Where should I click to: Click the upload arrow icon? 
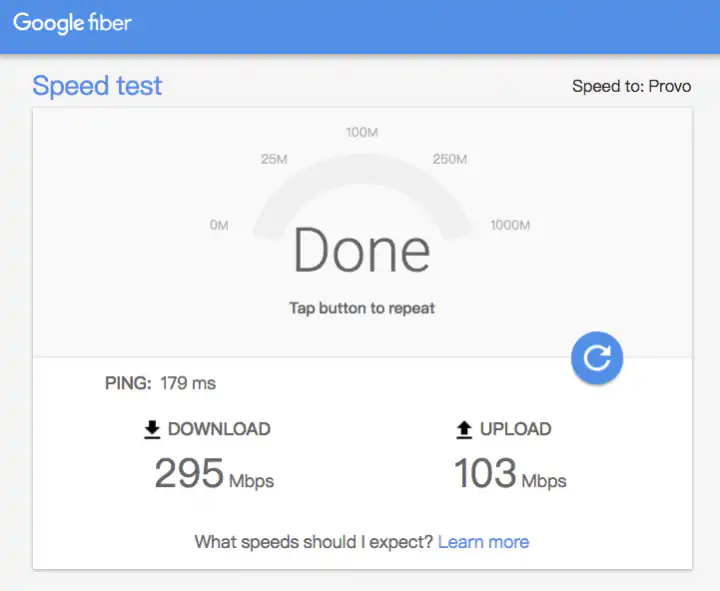(x=464, y=429)
